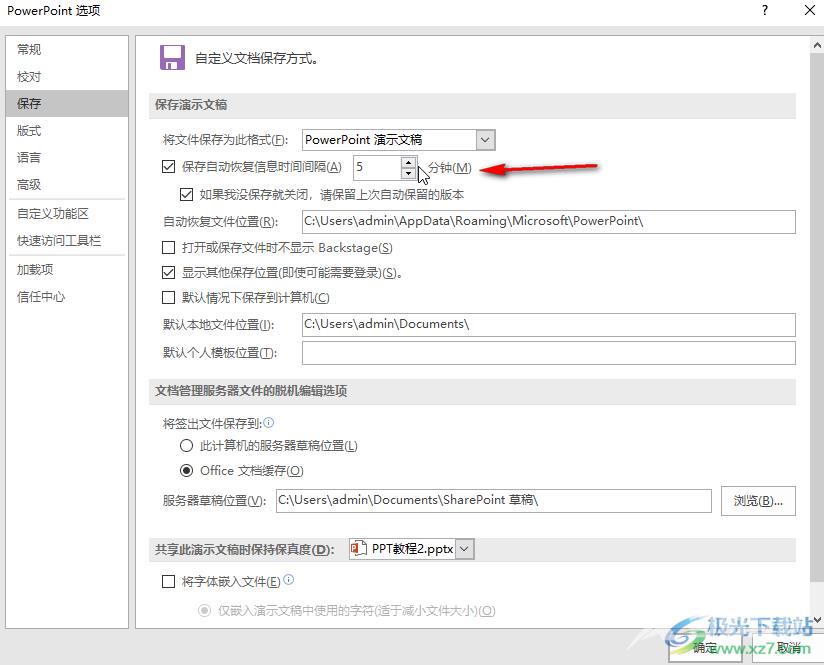Viewport: 824px width, 665px height.
Task: Open the save file format dropdown
Action: [485, 140]
